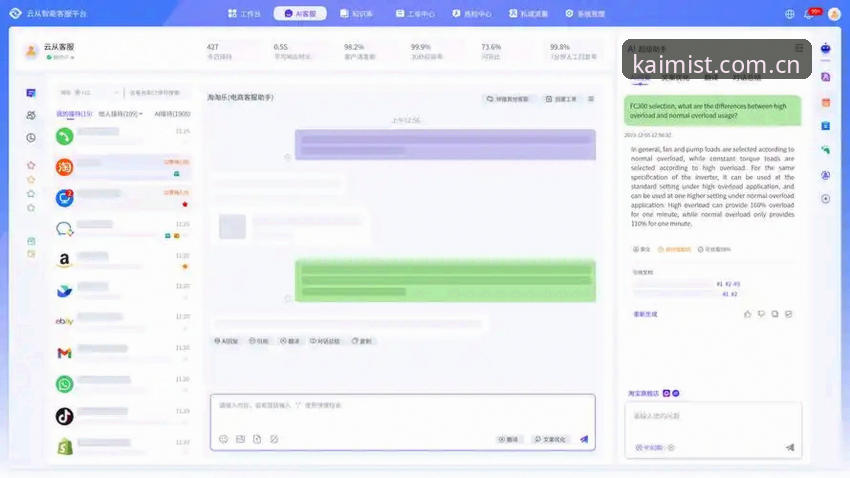Open the chat header more-options menu icon
This screenshot has width=850, height=478.
(x=591, y=99)
